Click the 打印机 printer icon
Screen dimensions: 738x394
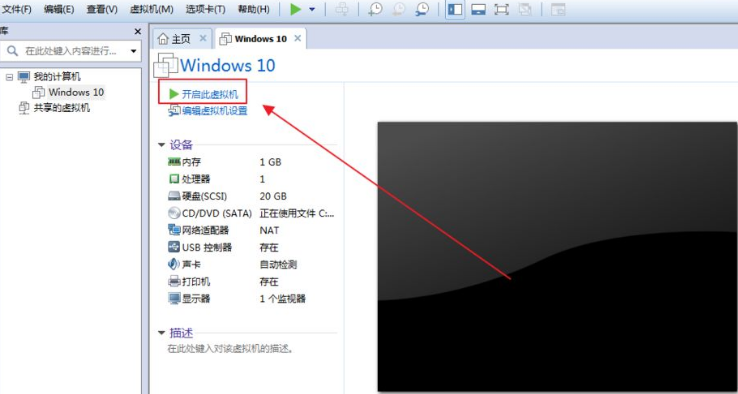[174, 281]
